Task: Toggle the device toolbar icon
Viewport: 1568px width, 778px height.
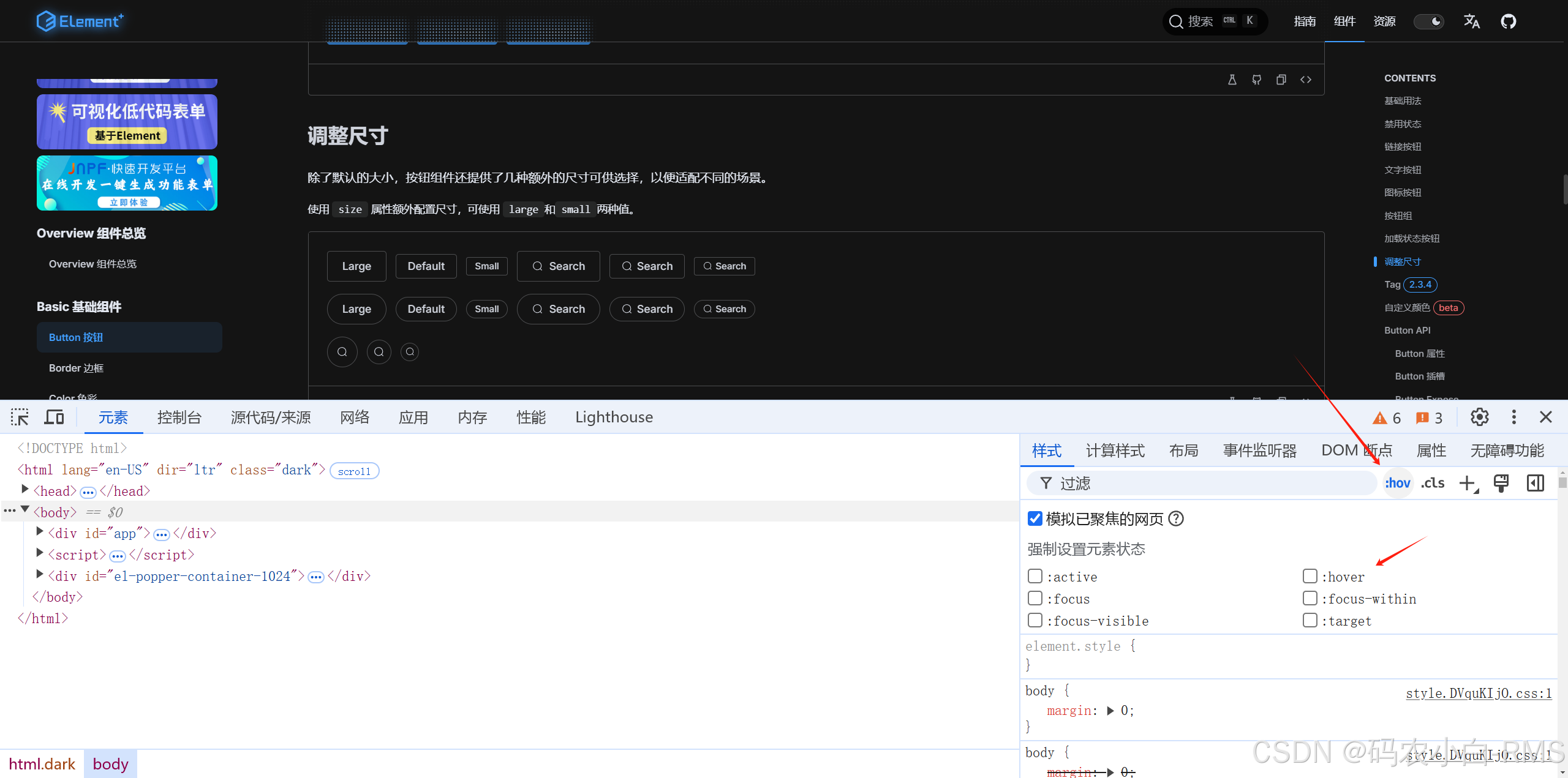Action: (54, 417)
